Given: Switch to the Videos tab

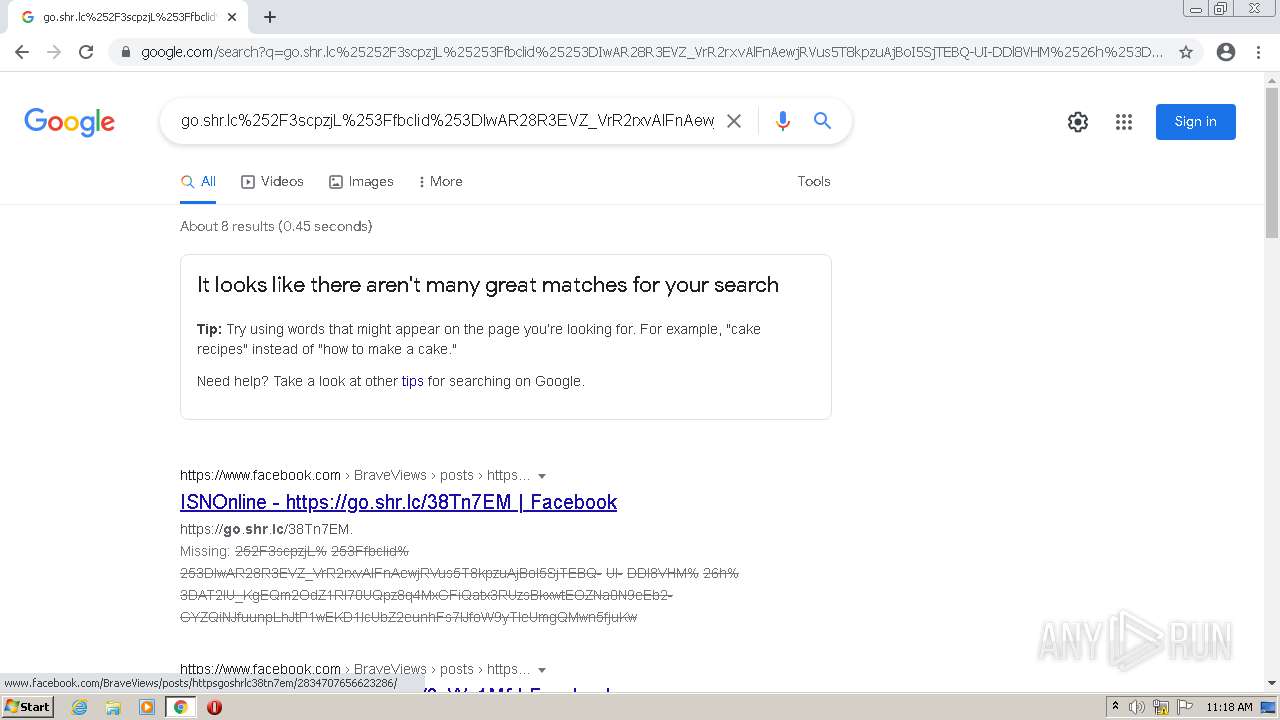Looking at the screenshot, I should click(x=272, y=182).
